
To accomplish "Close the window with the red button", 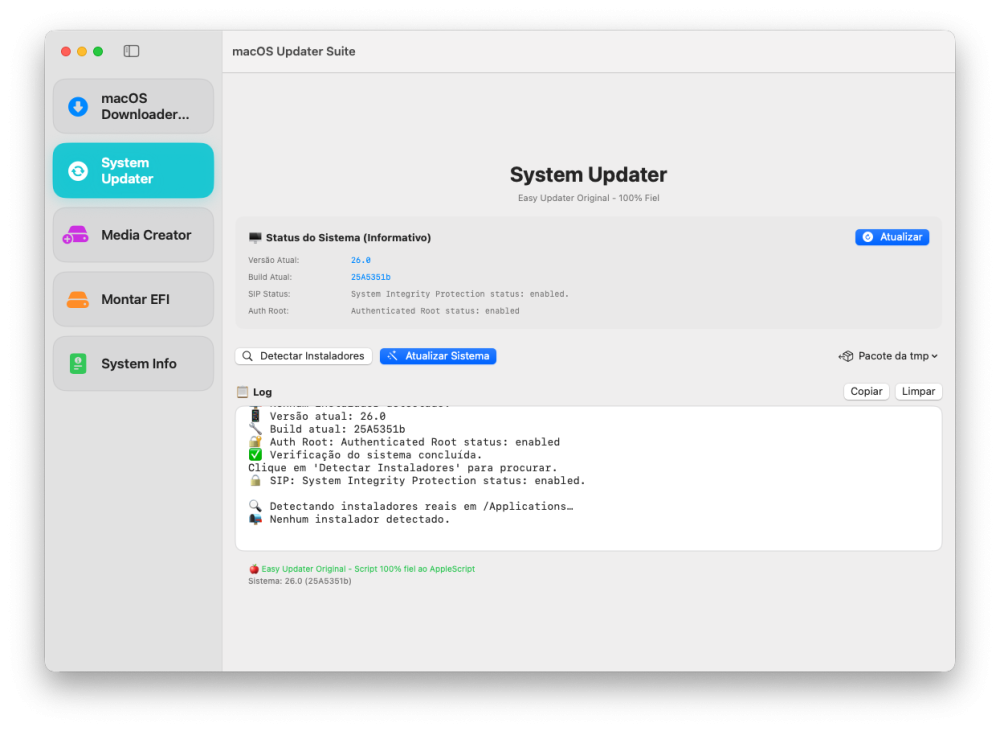I will [x=66, y=52].
